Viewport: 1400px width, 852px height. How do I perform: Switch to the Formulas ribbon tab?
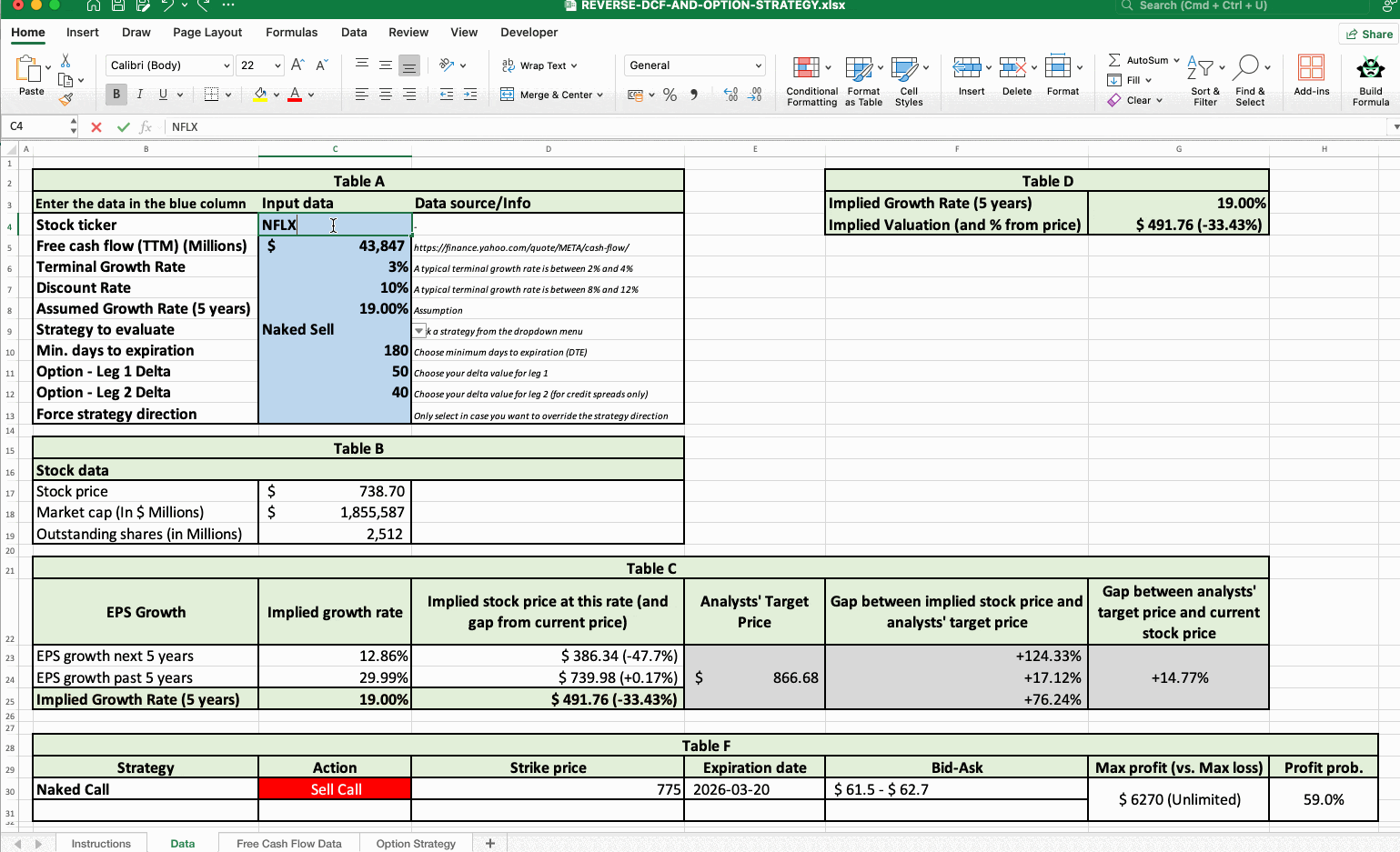(291, 32)
